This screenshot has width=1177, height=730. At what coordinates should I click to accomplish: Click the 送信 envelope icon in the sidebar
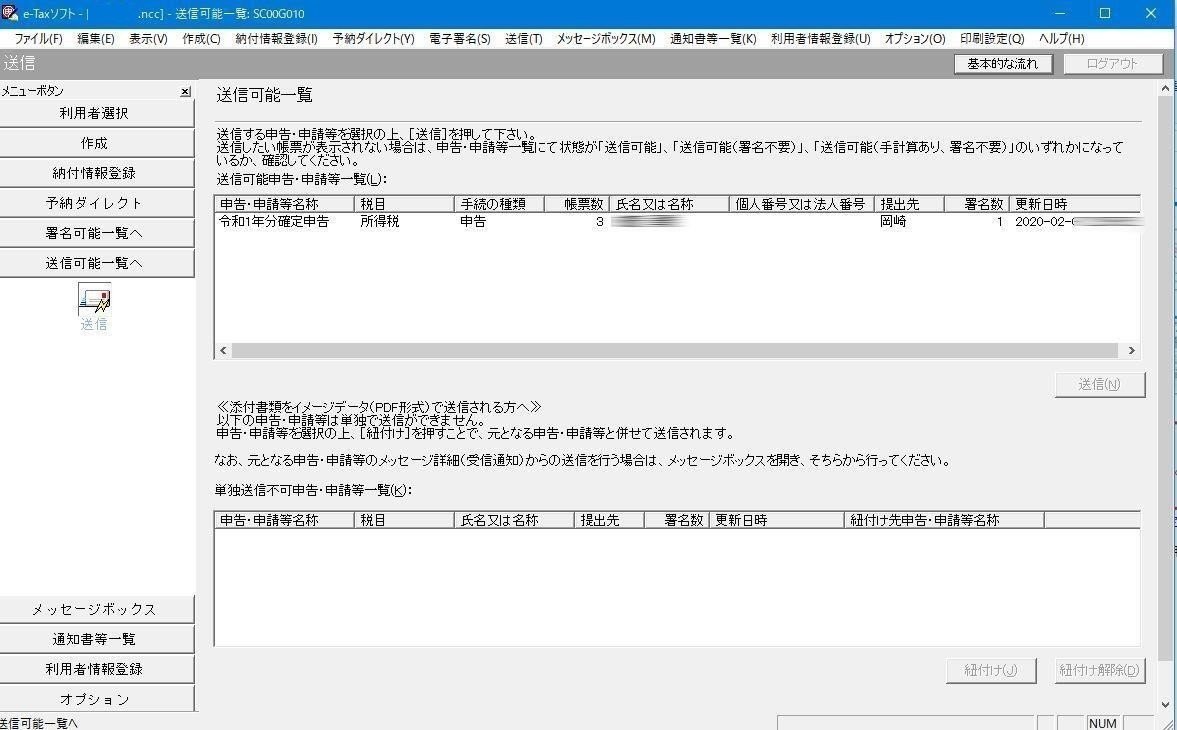pyautogui.click(x=93, y=300)
